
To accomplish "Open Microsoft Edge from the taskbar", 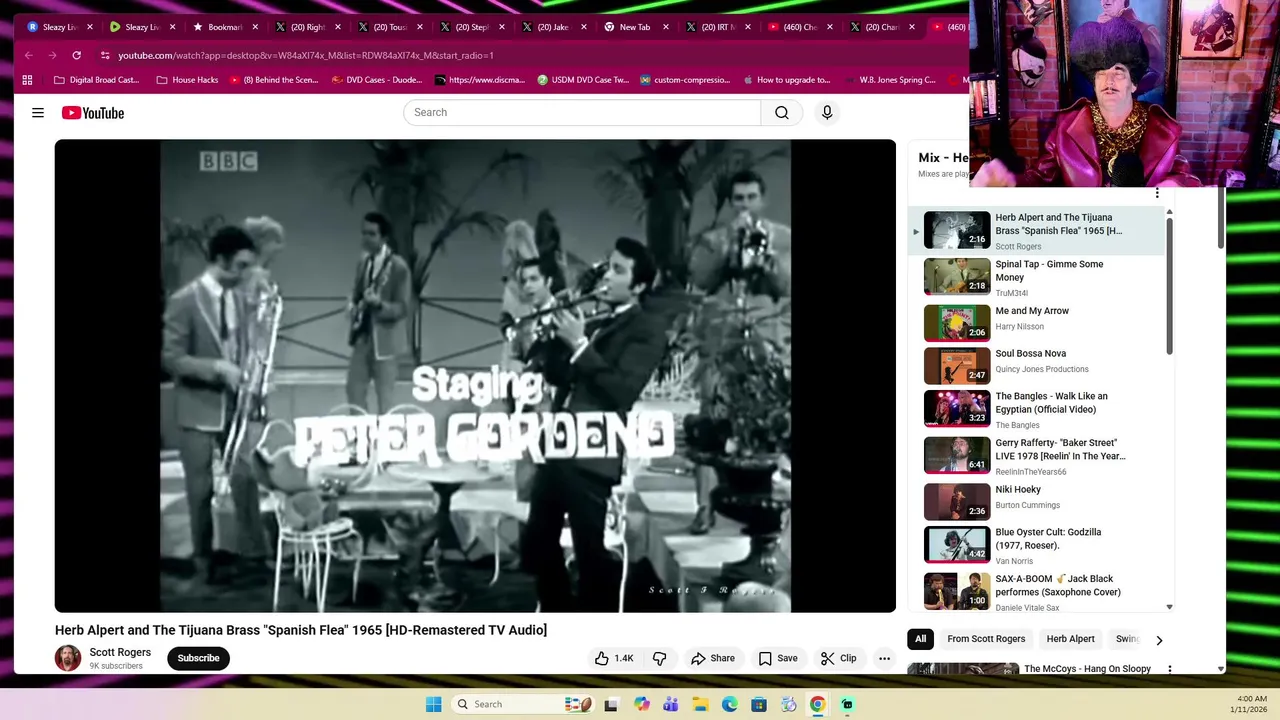I will pos(729,704).
